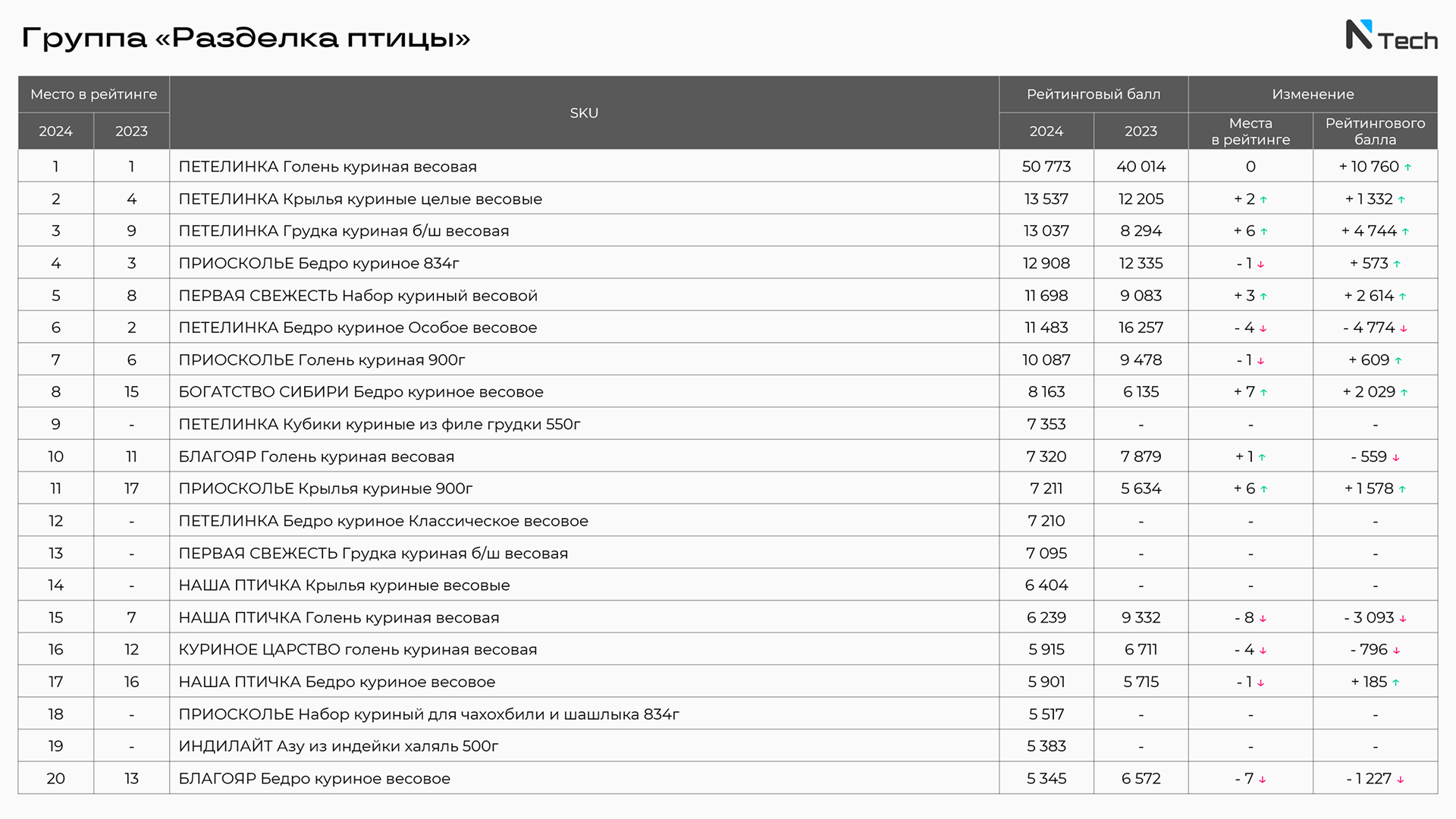Click the 2023 score value 5 634
This screenshot has width=1456, height=819.
pos(1141,488)
